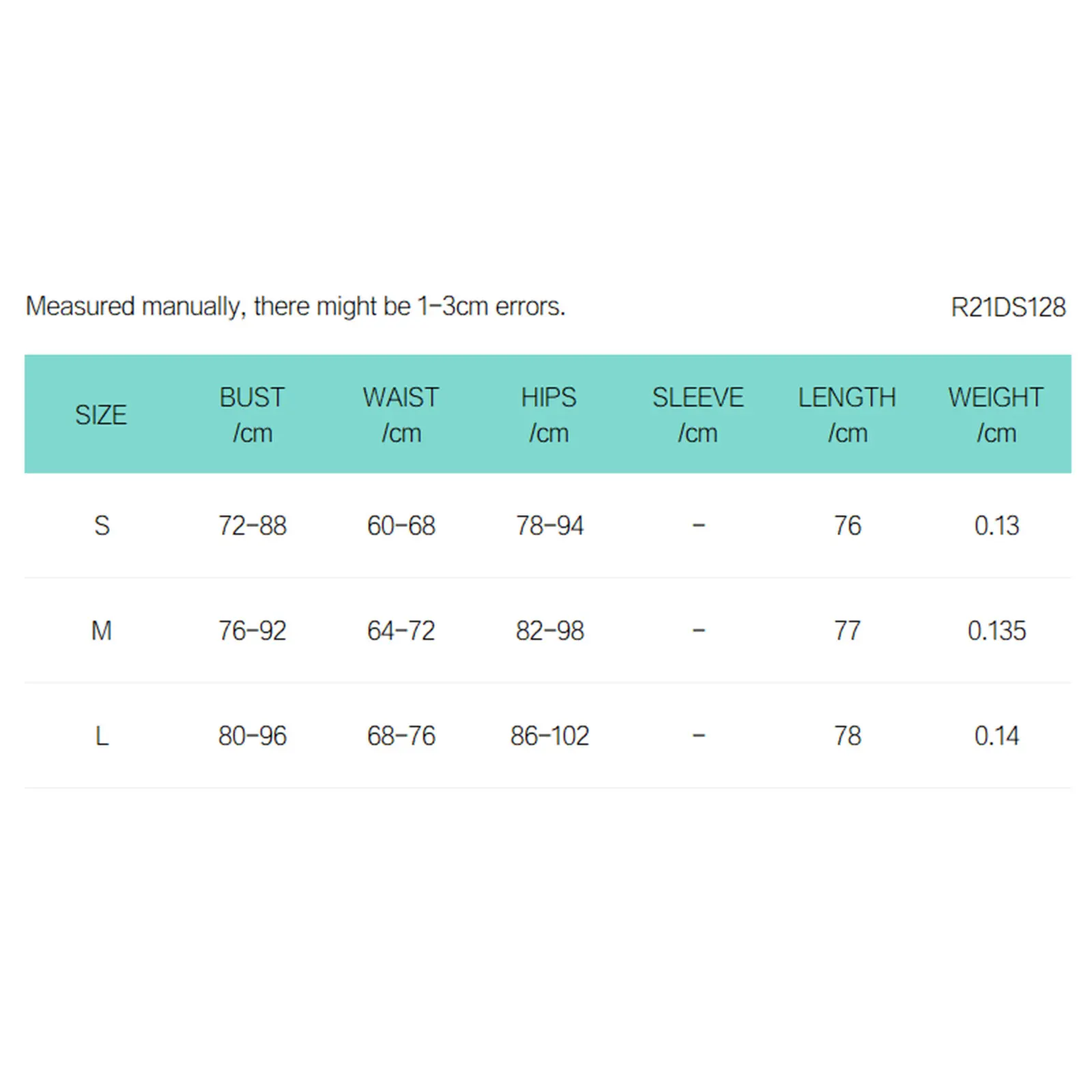Select the WAIST /cm column header
This screenshot has width=1092, height=1092.
[401, 415]
